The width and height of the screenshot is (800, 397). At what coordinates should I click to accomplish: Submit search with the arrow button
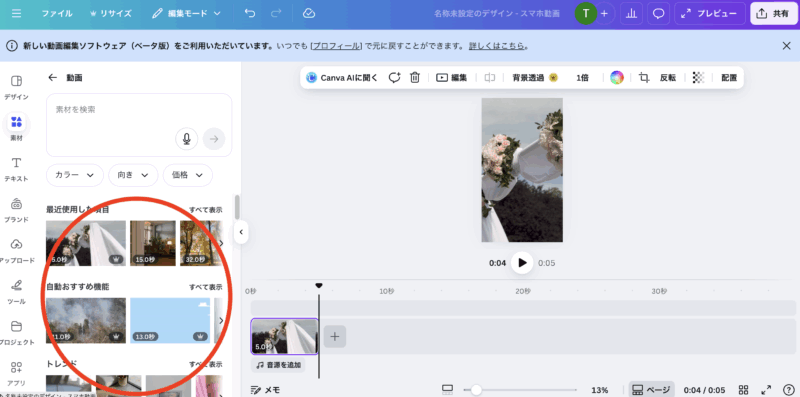point(214,139)
